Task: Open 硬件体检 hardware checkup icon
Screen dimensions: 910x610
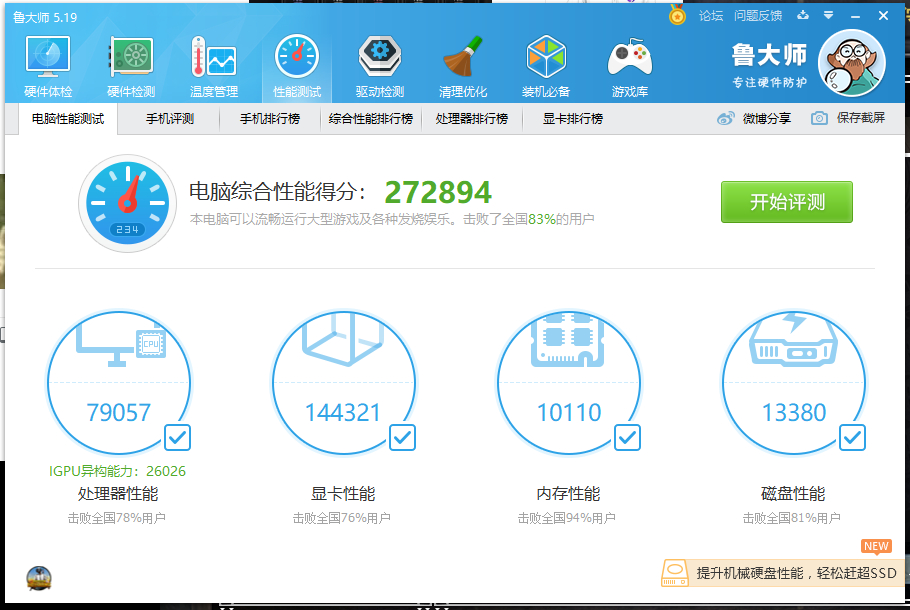Action: coord(48,67)
